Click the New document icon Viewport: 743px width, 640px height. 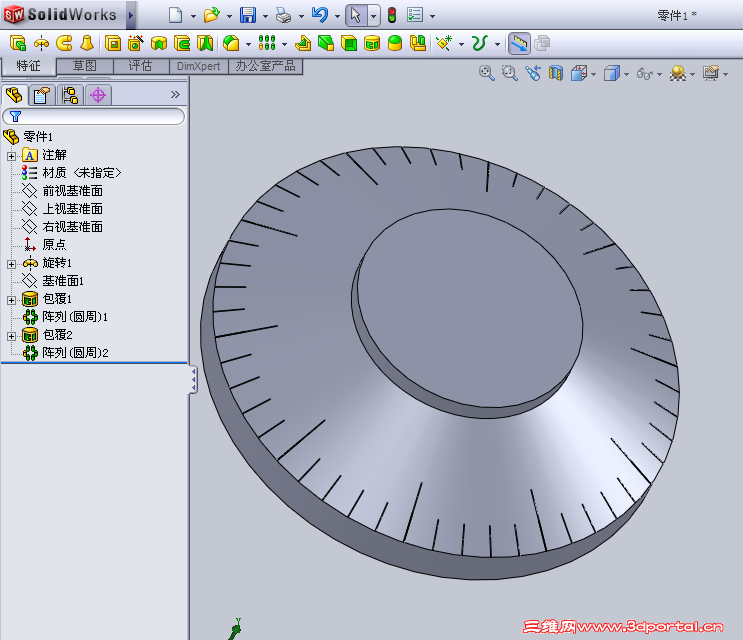176,15
